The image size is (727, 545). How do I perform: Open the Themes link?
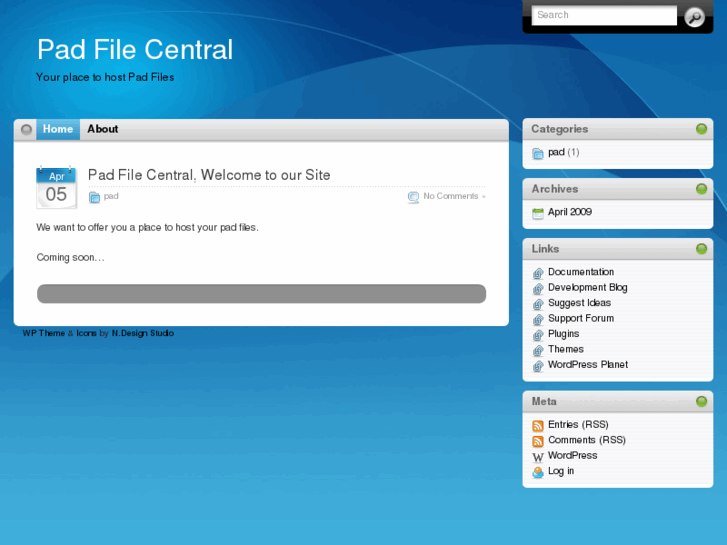click(566, 349)
